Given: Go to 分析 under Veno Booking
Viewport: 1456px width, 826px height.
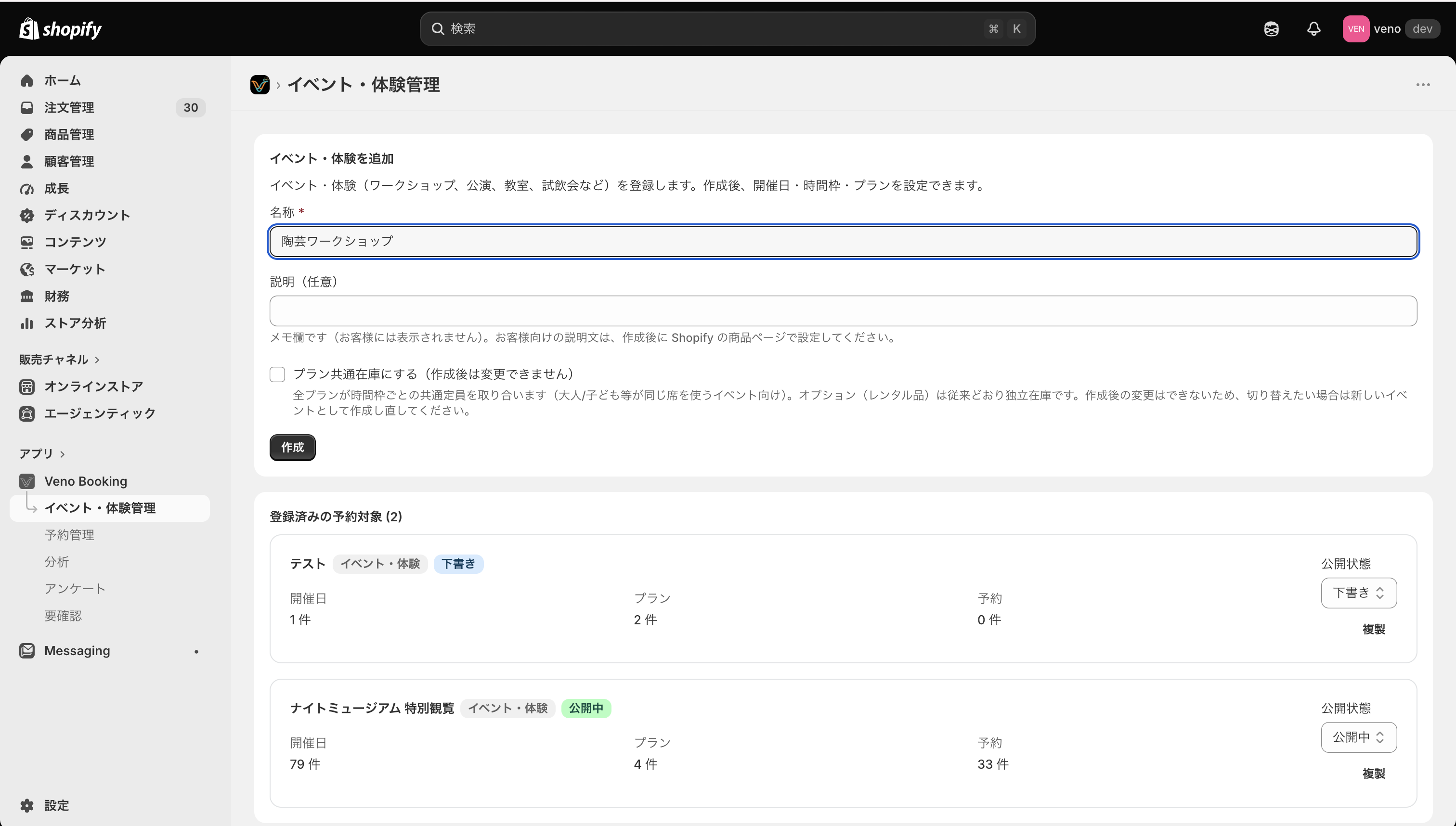Looking at the screenshot, I should [x=57, y=562].
